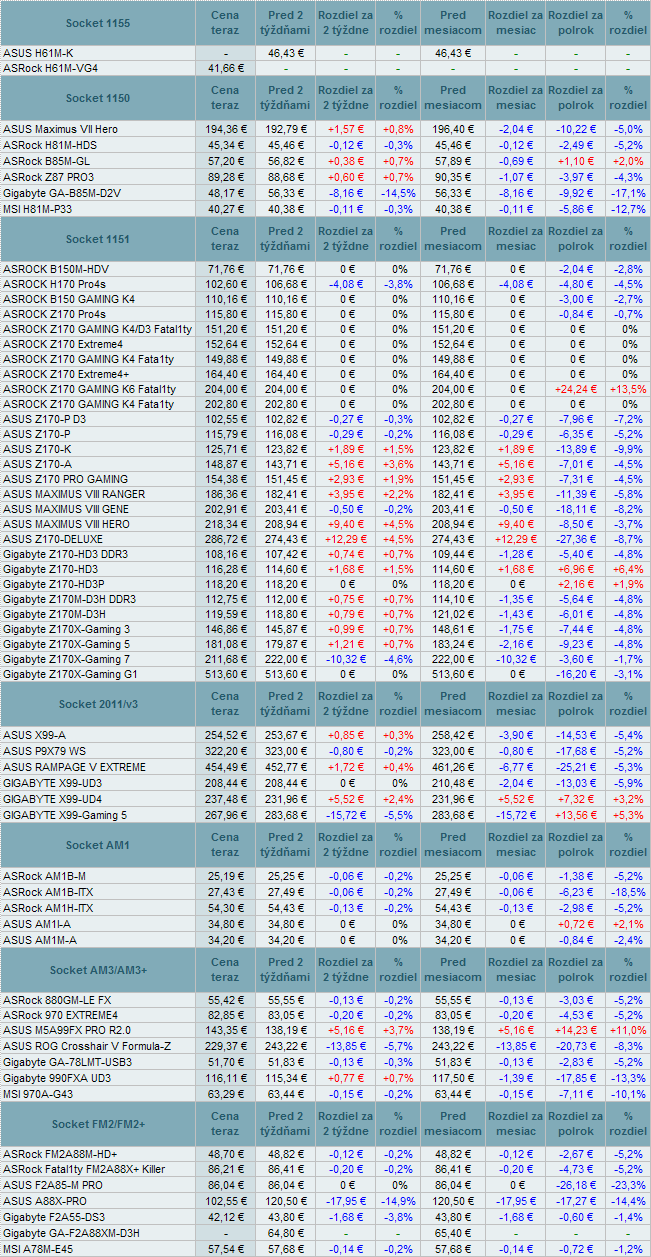Viewport: 651px width, 1257px height.
Task: Select the Gigabyte Z170-HD3 DDR3 product name
Action: (65, 553)
